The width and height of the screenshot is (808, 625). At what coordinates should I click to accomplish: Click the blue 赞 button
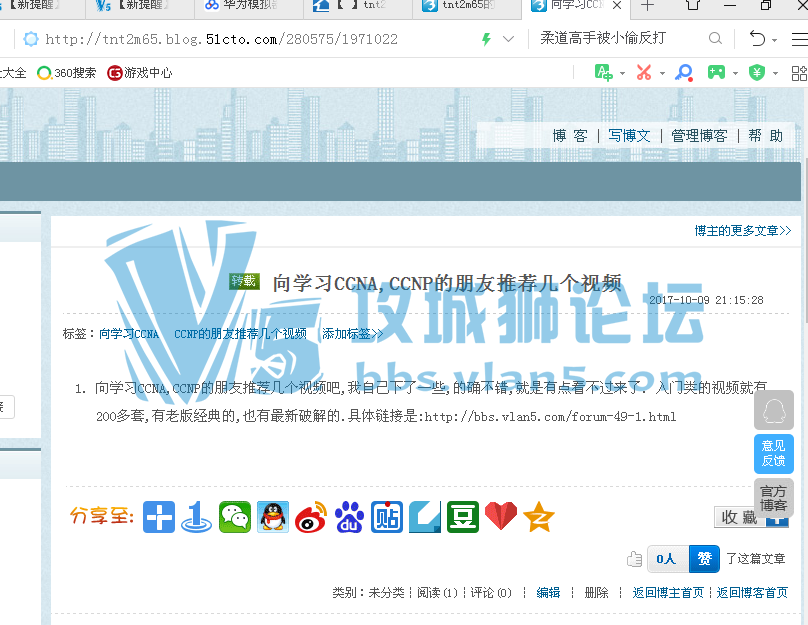704,559
